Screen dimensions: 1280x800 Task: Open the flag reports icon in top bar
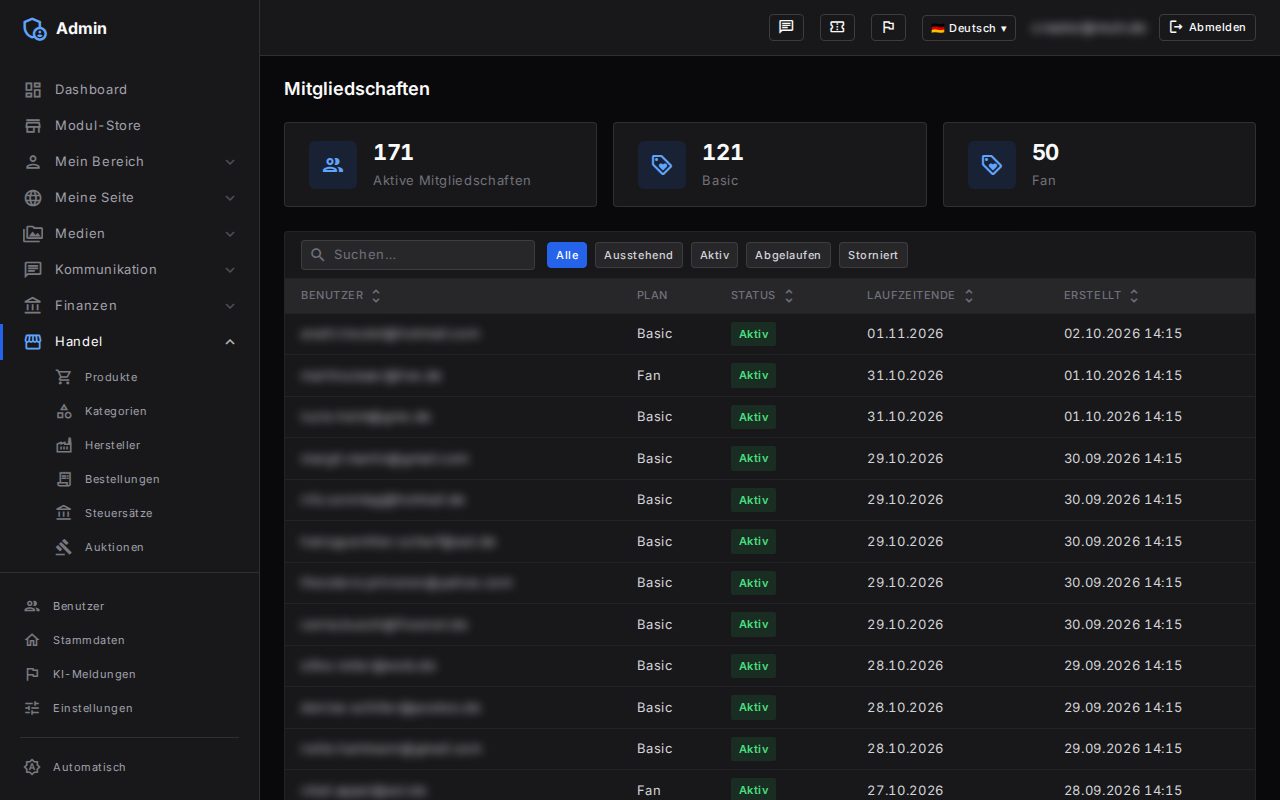click(x=888, y=28)
